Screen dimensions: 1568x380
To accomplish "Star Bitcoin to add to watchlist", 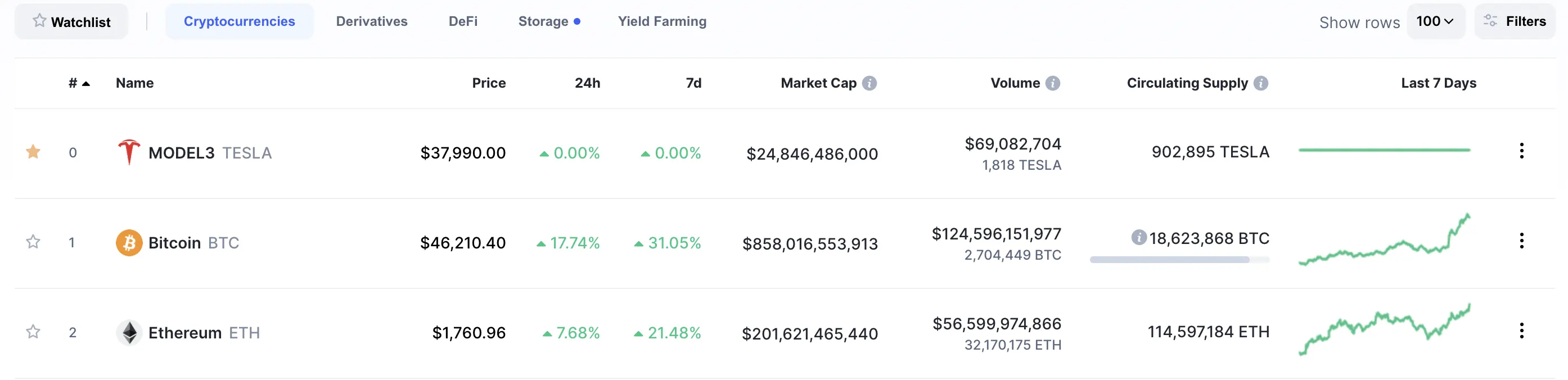I will point(33,242).
